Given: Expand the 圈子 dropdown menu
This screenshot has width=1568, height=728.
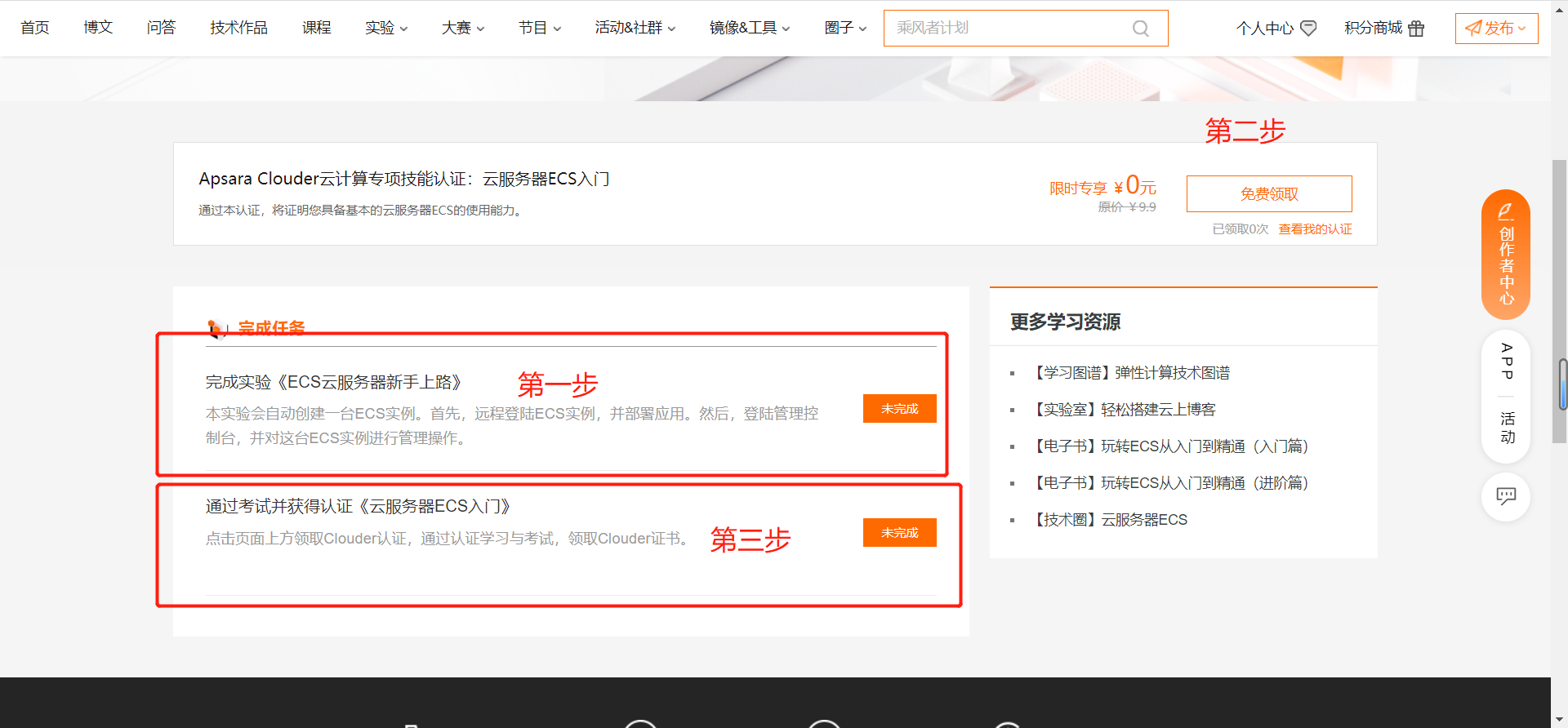Looking at the screenshot, I should (x=845, y=28).
